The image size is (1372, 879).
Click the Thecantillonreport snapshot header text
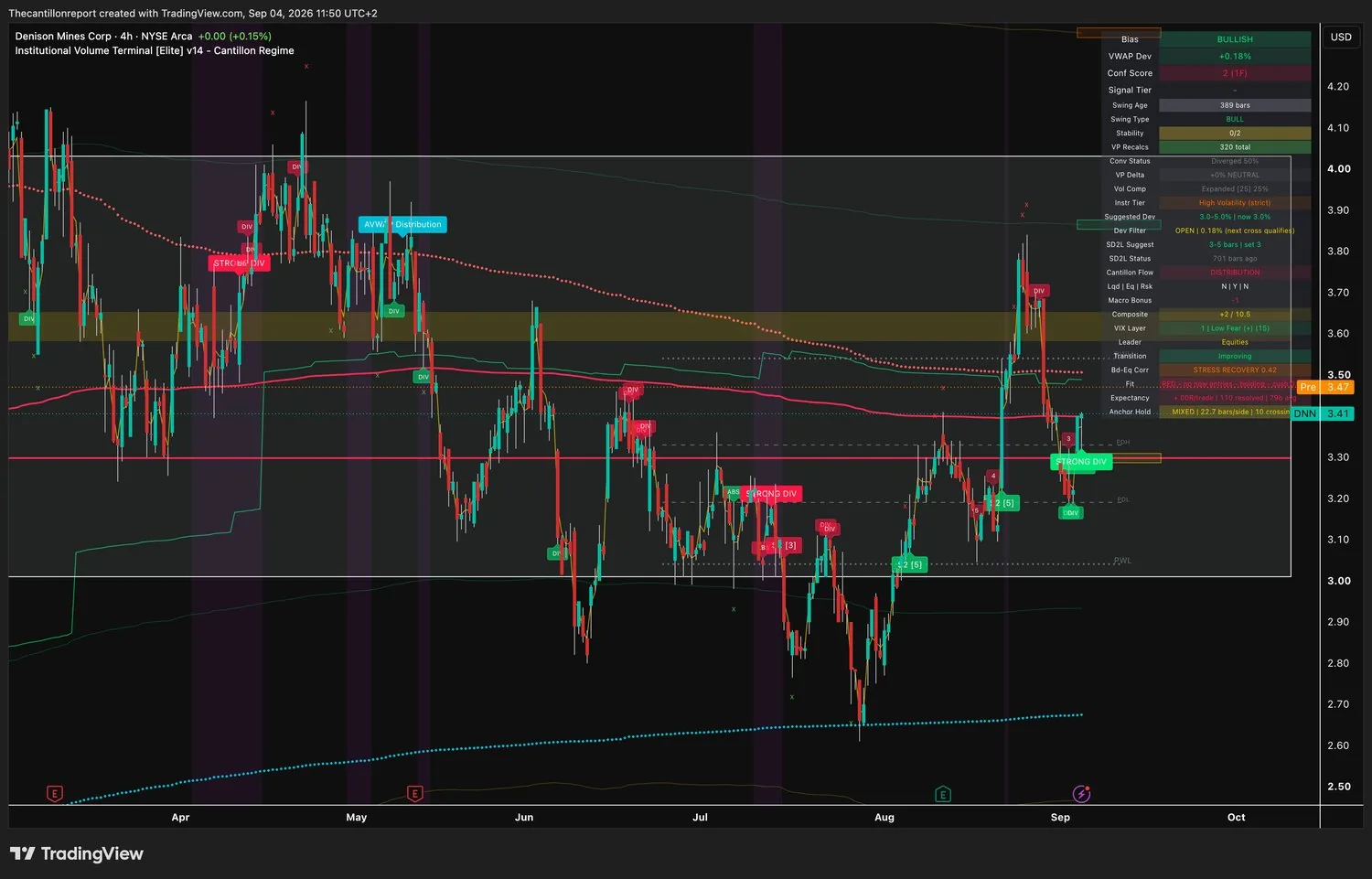[x=192, y=14]
